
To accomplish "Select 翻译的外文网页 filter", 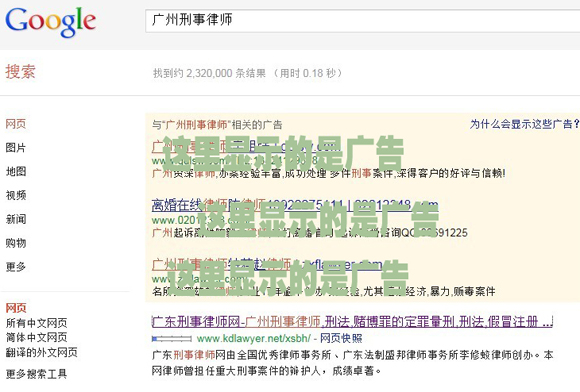I will pyautogui.click(x=41, y=352).
